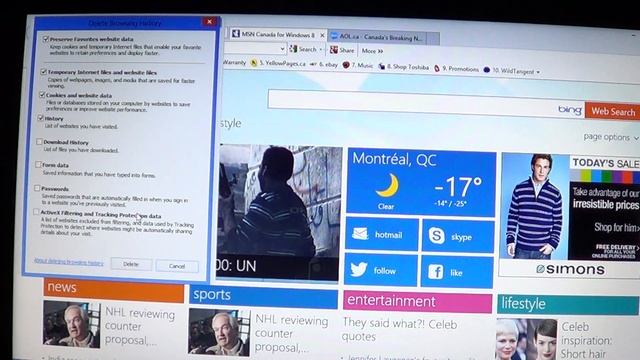
Task: Click the Delete button in dialog
Action: 131,264
